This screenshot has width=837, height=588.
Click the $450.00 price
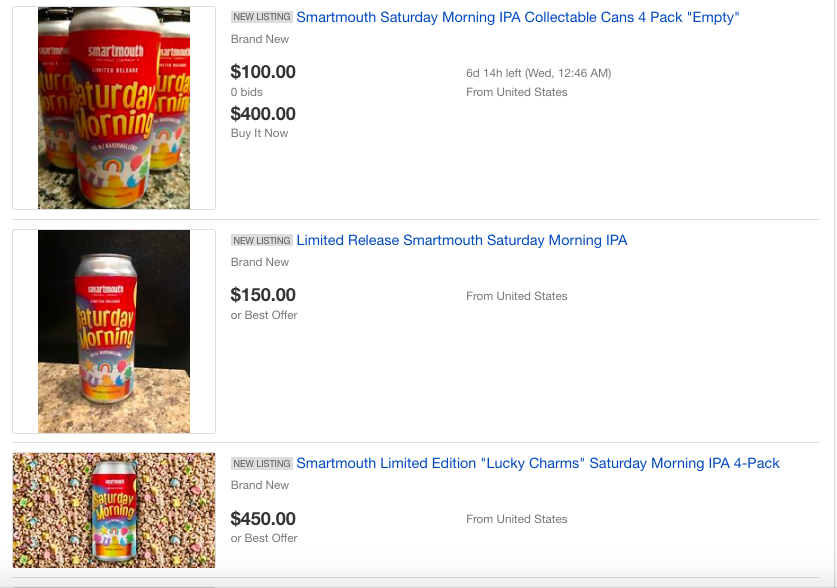point(263,518)
